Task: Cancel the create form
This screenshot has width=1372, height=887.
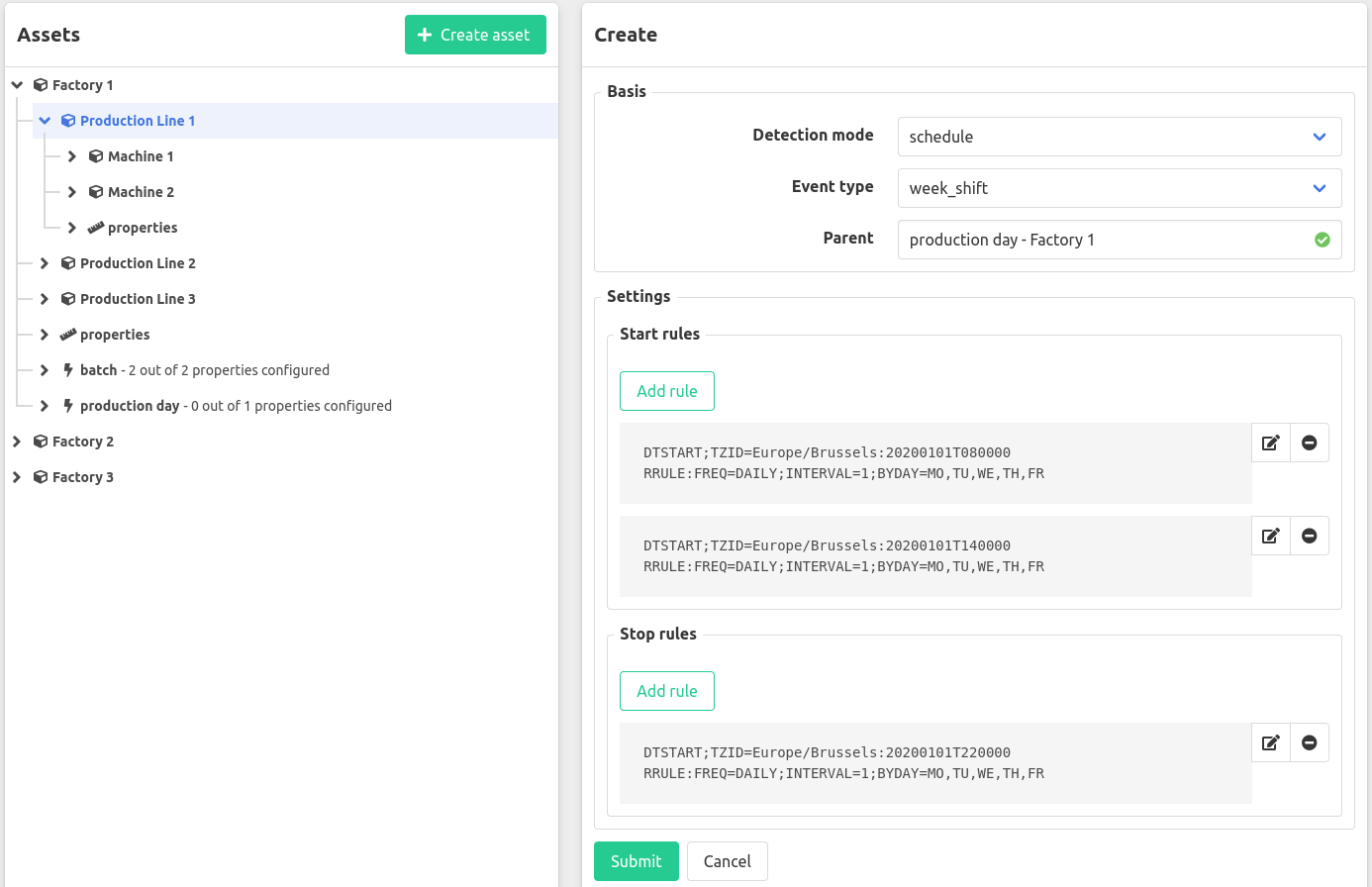Action: [727, 861]
